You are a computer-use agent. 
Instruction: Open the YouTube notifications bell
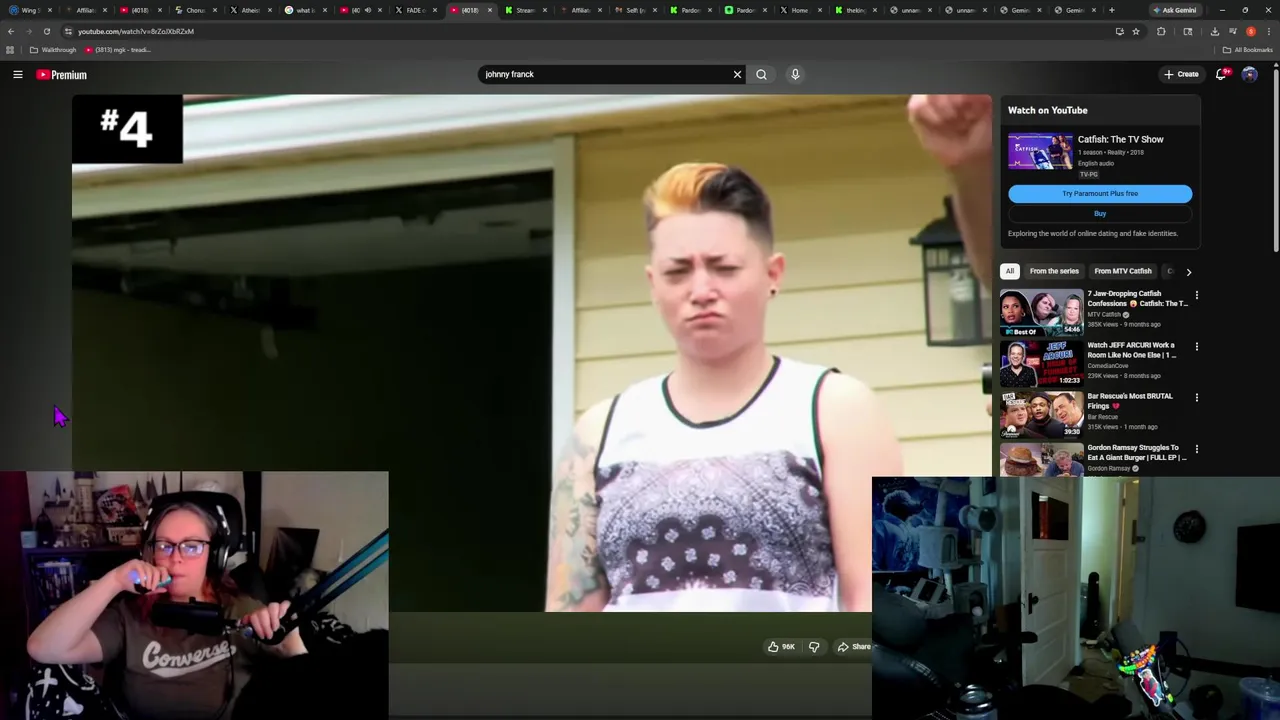[1221, 74]
